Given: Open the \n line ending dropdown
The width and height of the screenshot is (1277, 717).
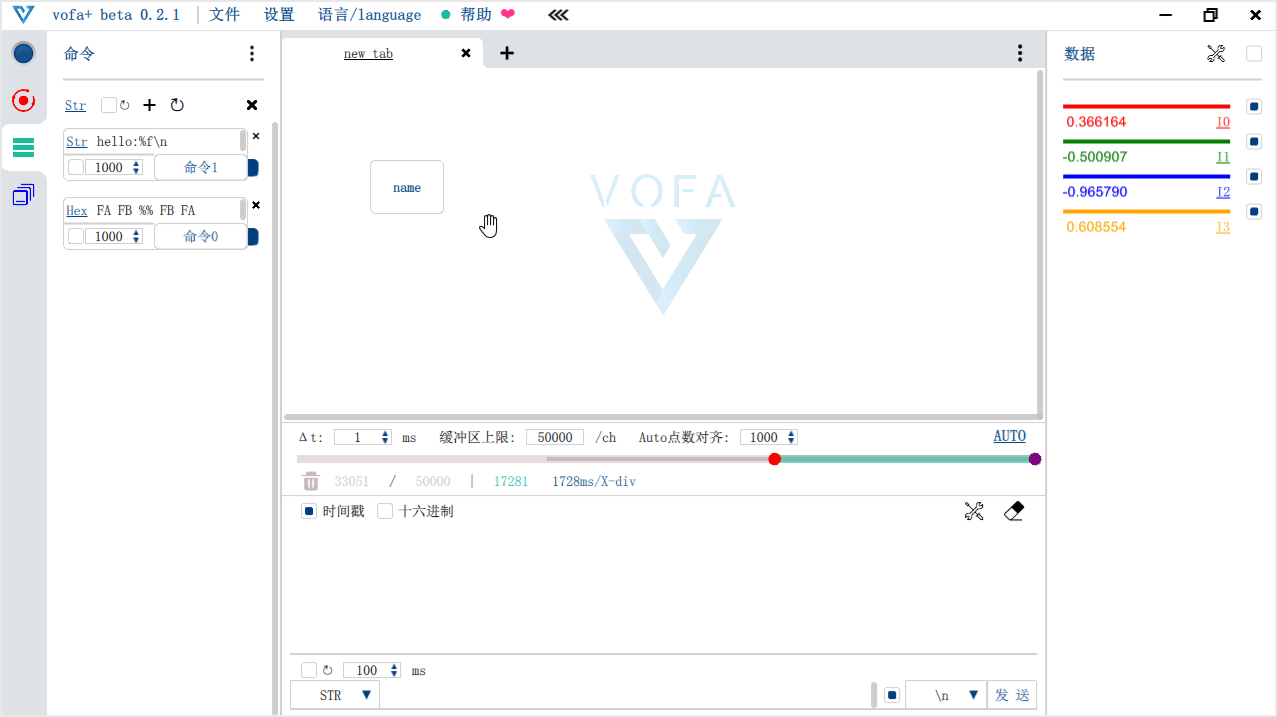Looking at the screenshot, I should click(946, 695).
